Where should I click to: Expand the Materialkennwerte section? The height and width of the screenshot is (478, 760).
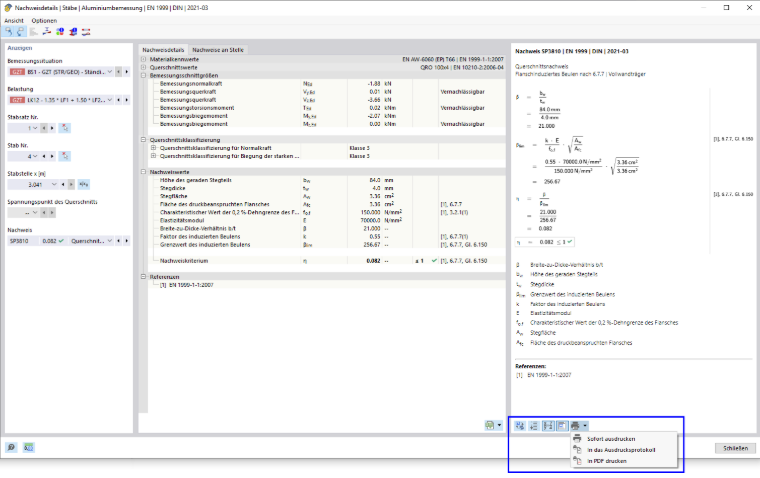[x=143, y=59]
